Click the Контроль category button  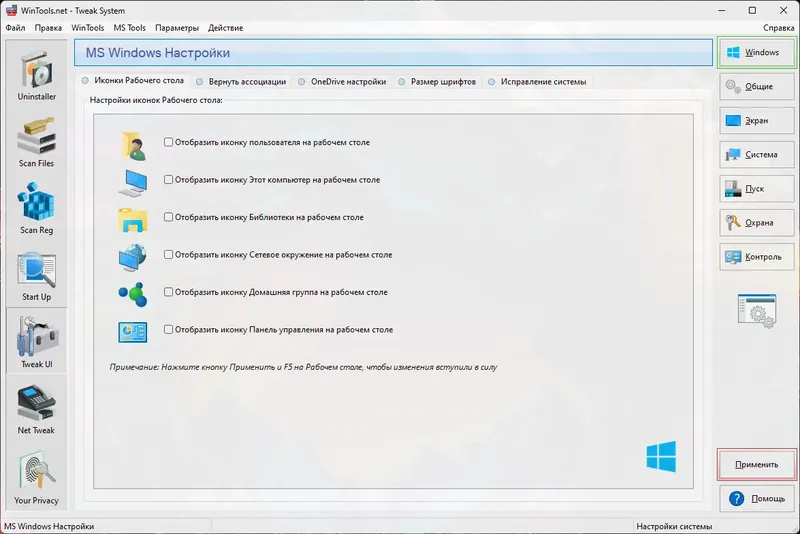757,257
